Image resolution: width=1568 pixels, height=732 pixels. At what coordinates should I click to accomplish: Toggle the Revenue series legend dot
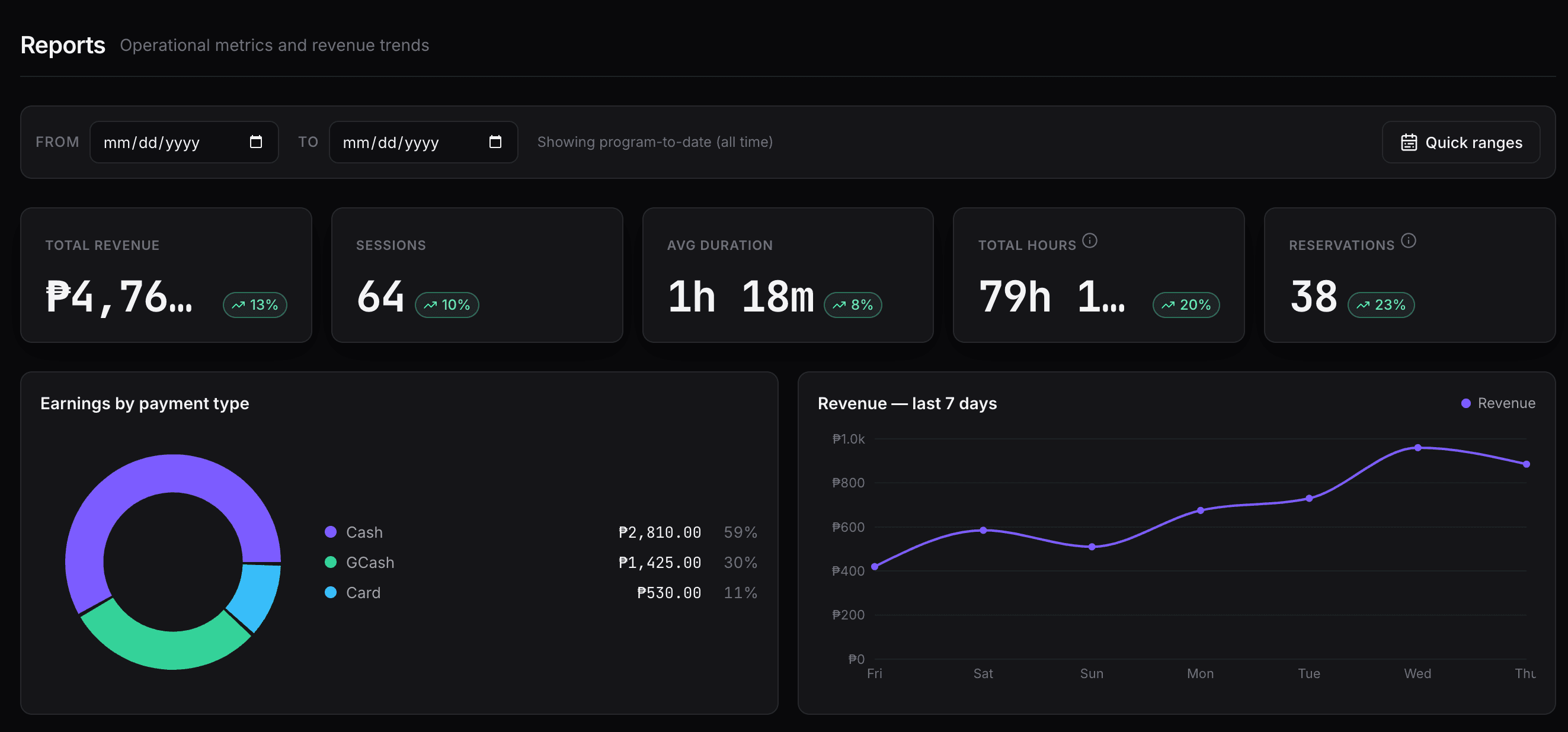1465,403
